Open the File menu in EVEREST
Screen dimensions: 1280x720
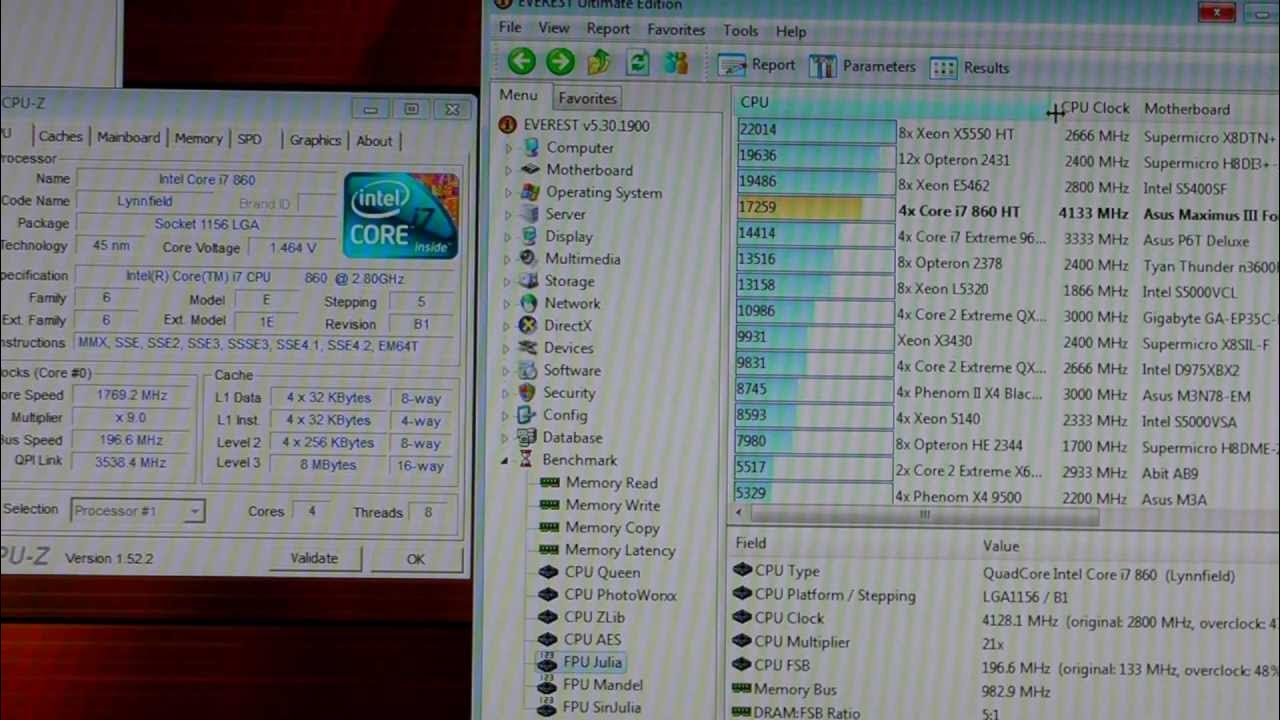510,28
